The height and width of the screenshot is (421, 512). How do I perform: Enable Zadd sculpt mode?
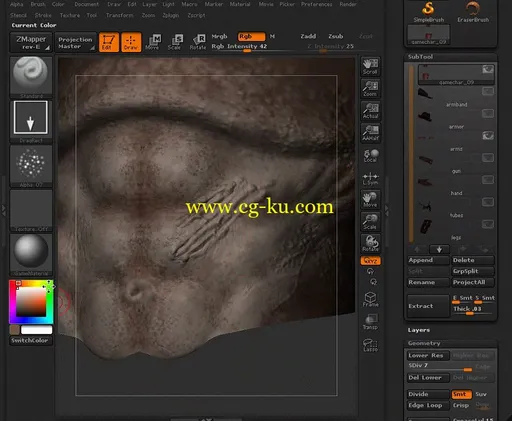308,36
